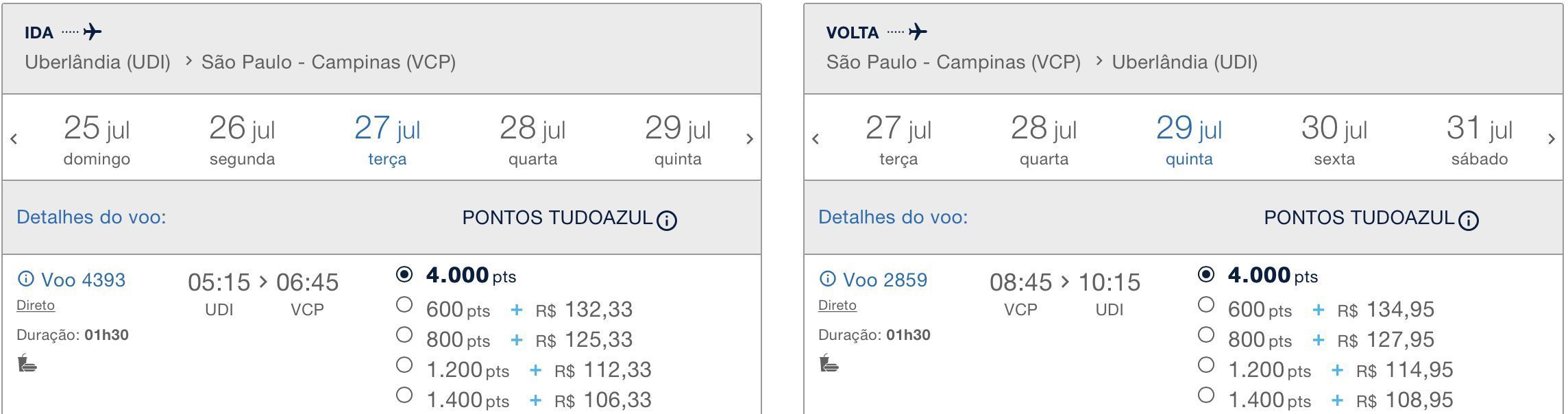This screenshot has height=414, width=1568.
Task: Switch the departure date to 28 jul quarta
Action: click(x=532, y=140)
